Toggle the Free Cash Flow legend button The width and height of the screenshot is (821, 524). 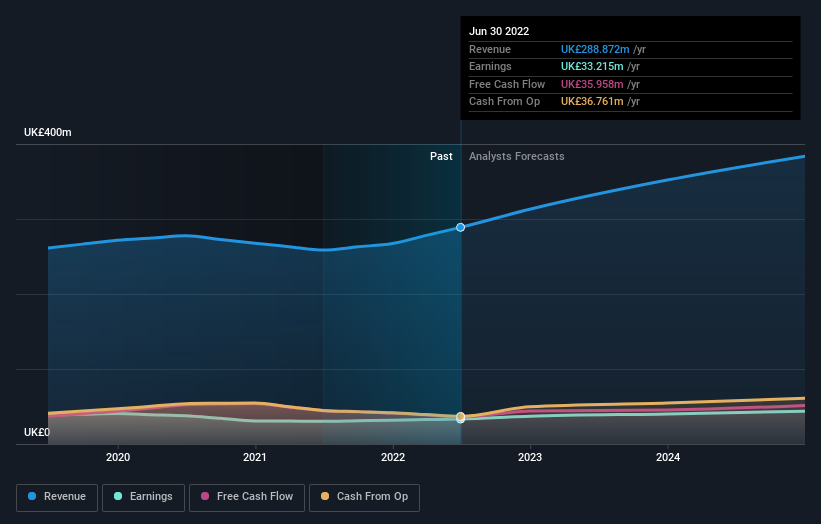click(x=247, y=497)
